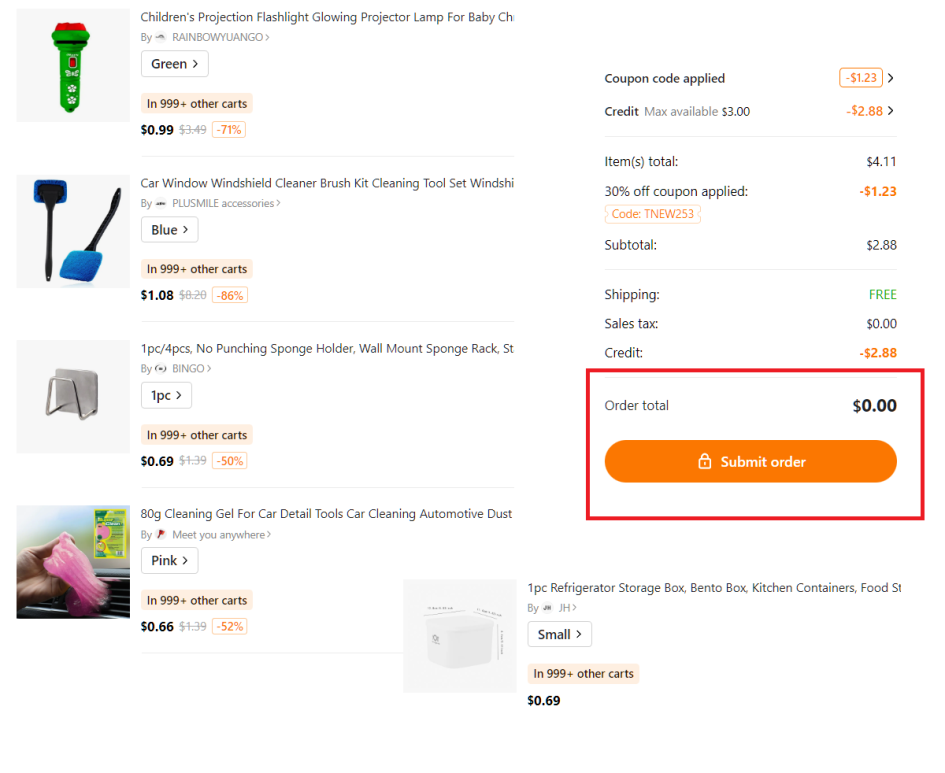Click the lock icon on Submit order

[x=704, y=462]
